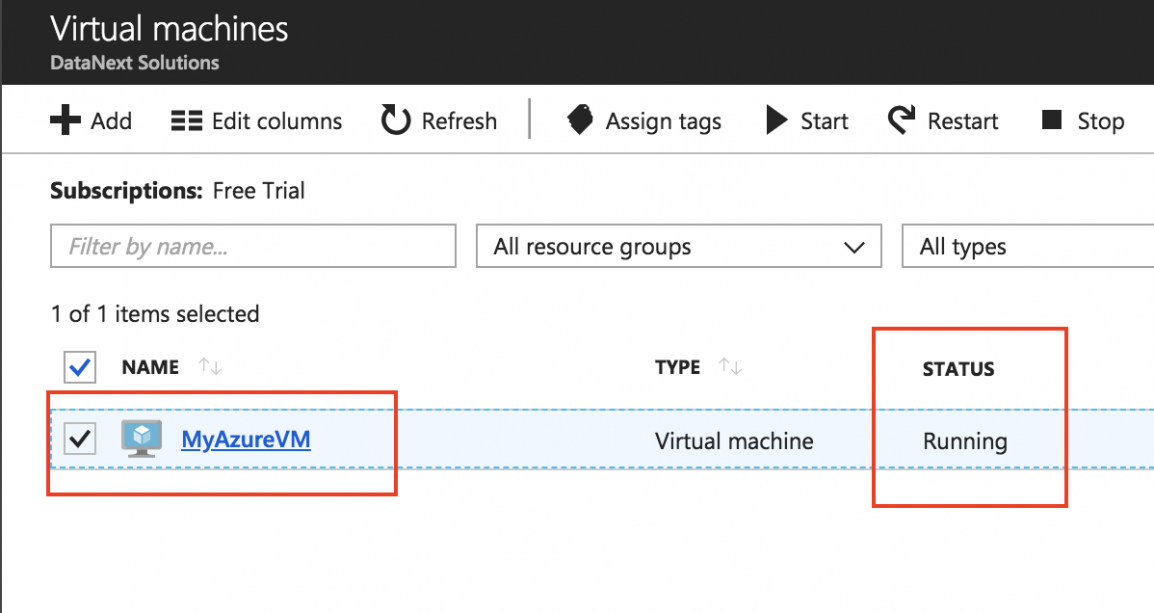Viewport: 1154px width, 613px height.
Task: Click the resource groups dropdown chevron
Action: click(855, 246)
